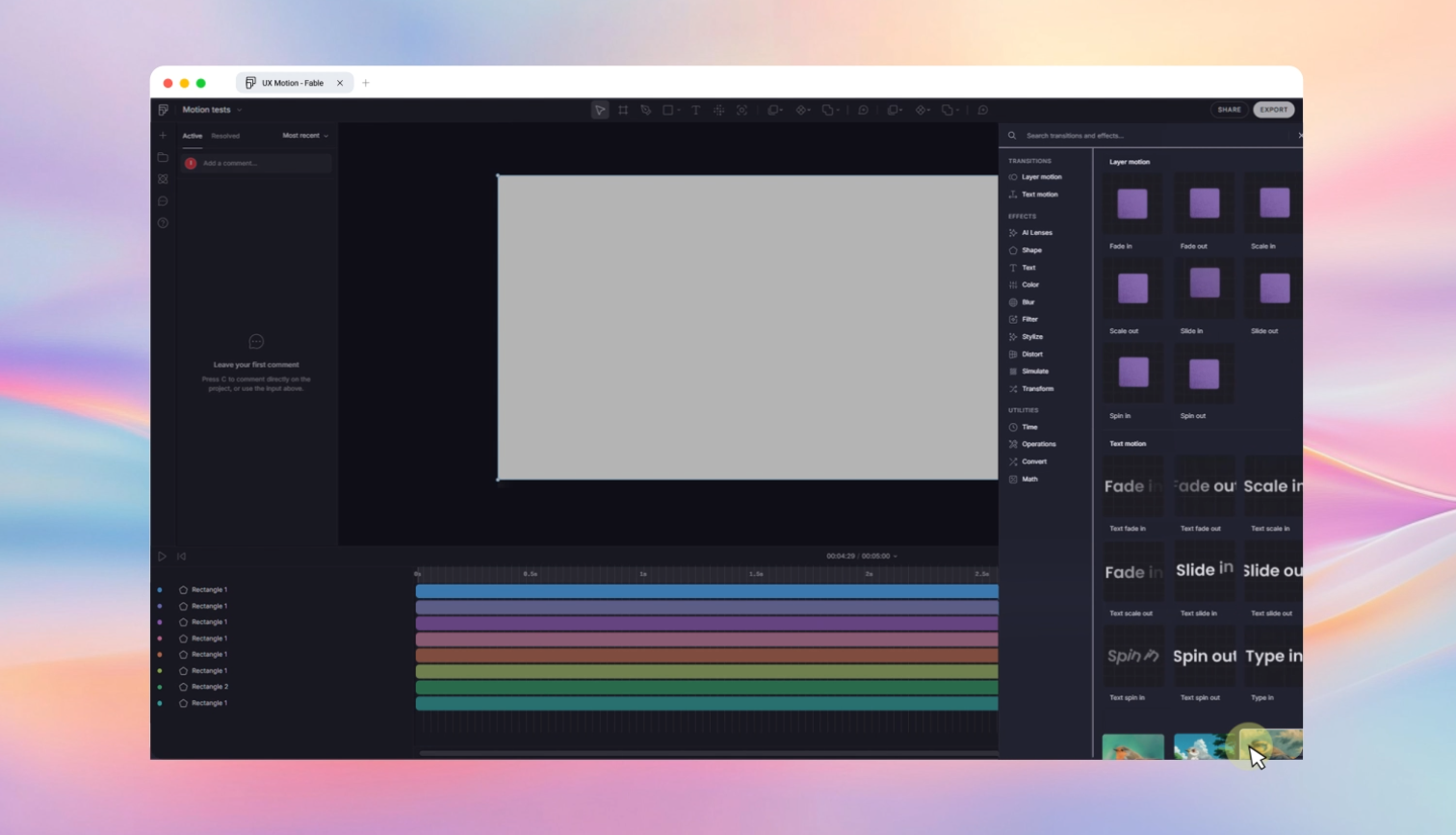
Task: Switch to the Resolved comments tab
Action: click(225, 136)
